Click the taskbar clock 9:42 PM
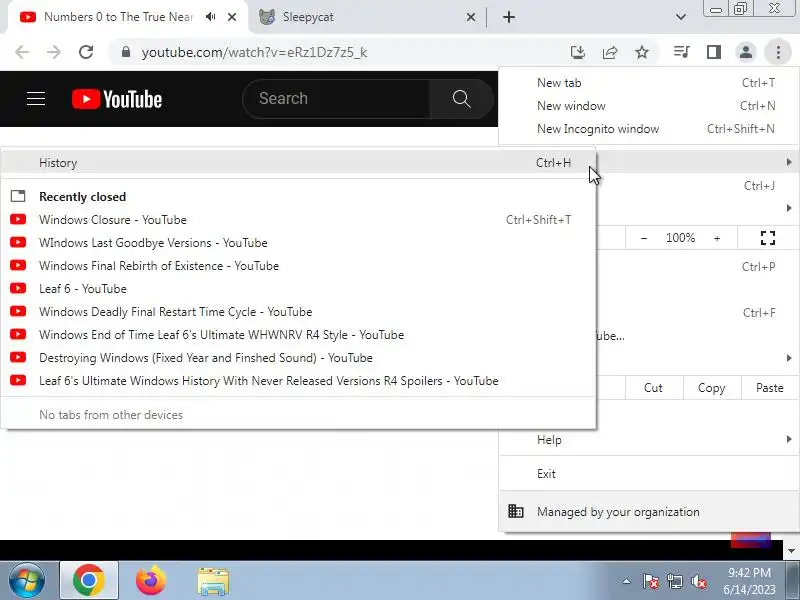The height and width of the screenshot is (600, 800). point(749,572)
